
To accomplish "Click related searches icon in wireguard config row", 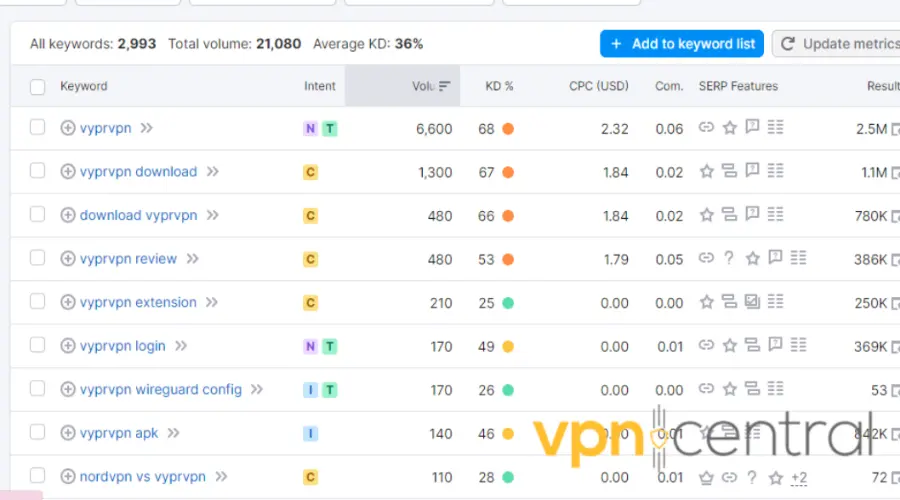I will tap(775, 389).
